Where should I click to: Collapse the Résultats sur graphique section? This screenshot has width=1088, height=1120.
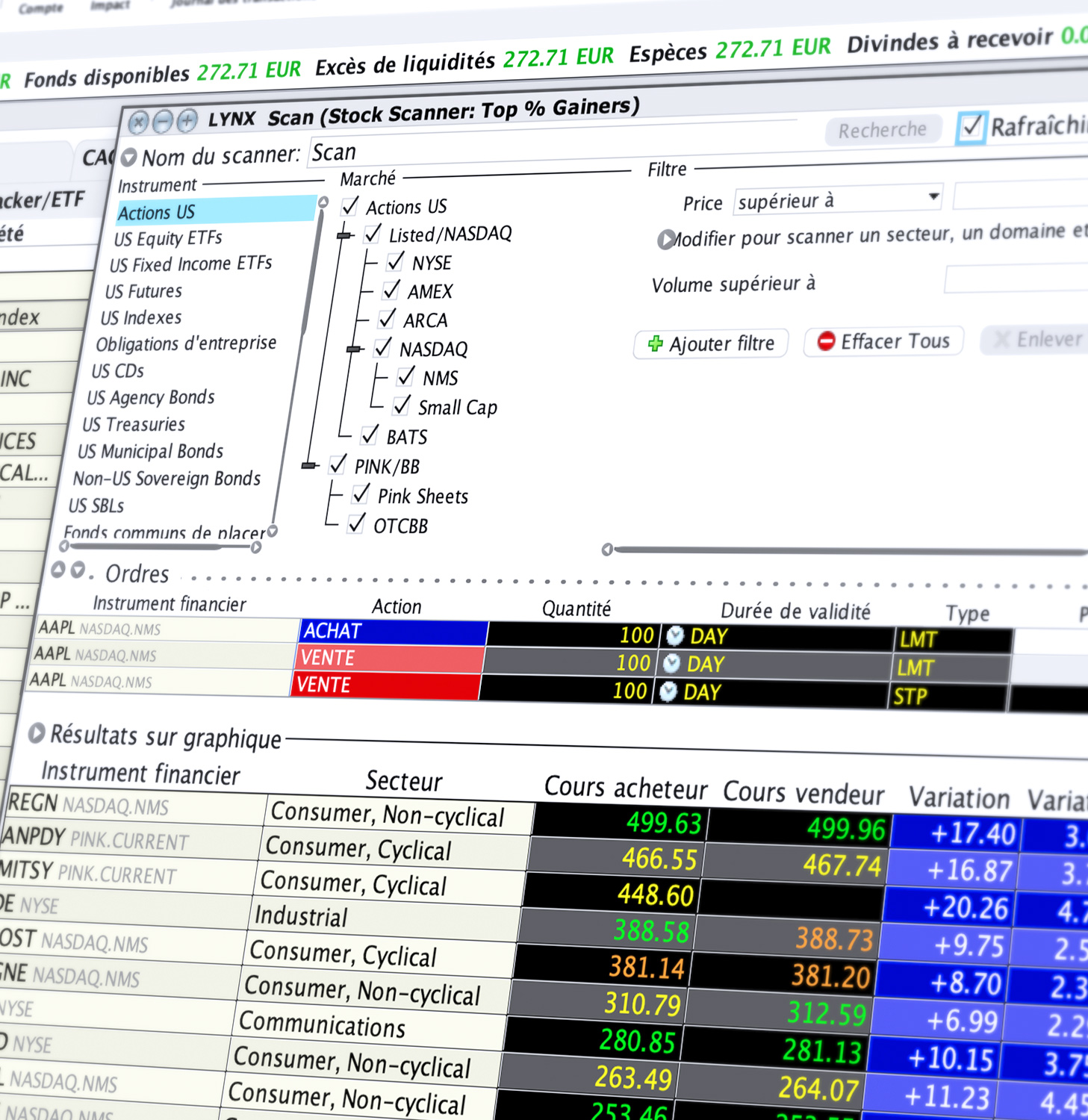(36, 733)
